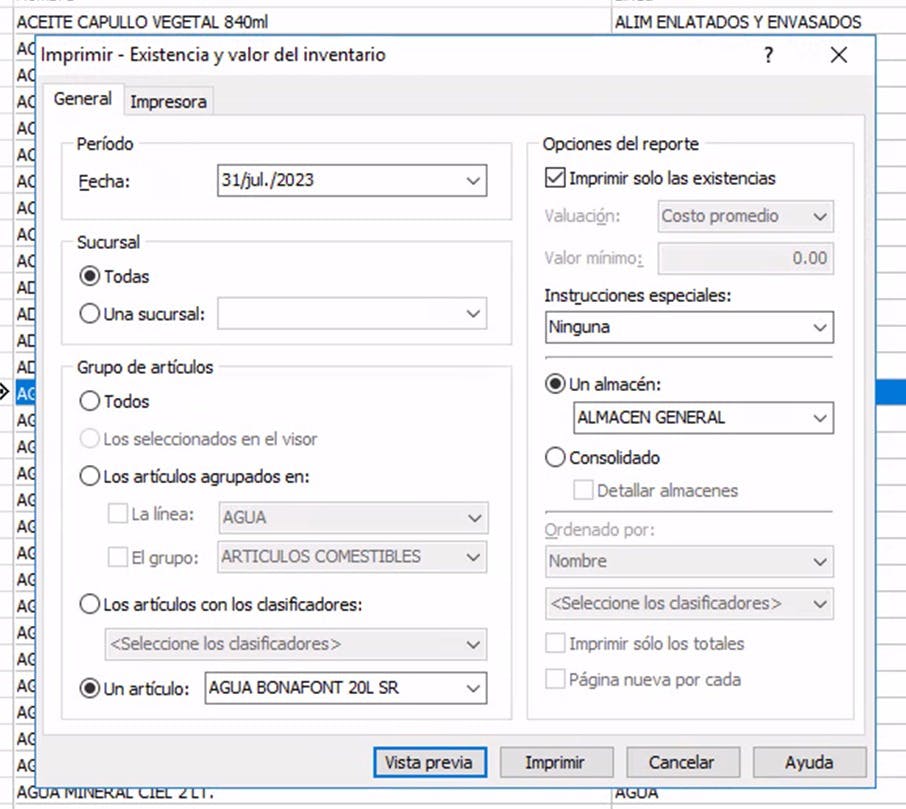Close the Imprimir dialog window
This screenshot has height=809, width=906.
pos(838,55)
